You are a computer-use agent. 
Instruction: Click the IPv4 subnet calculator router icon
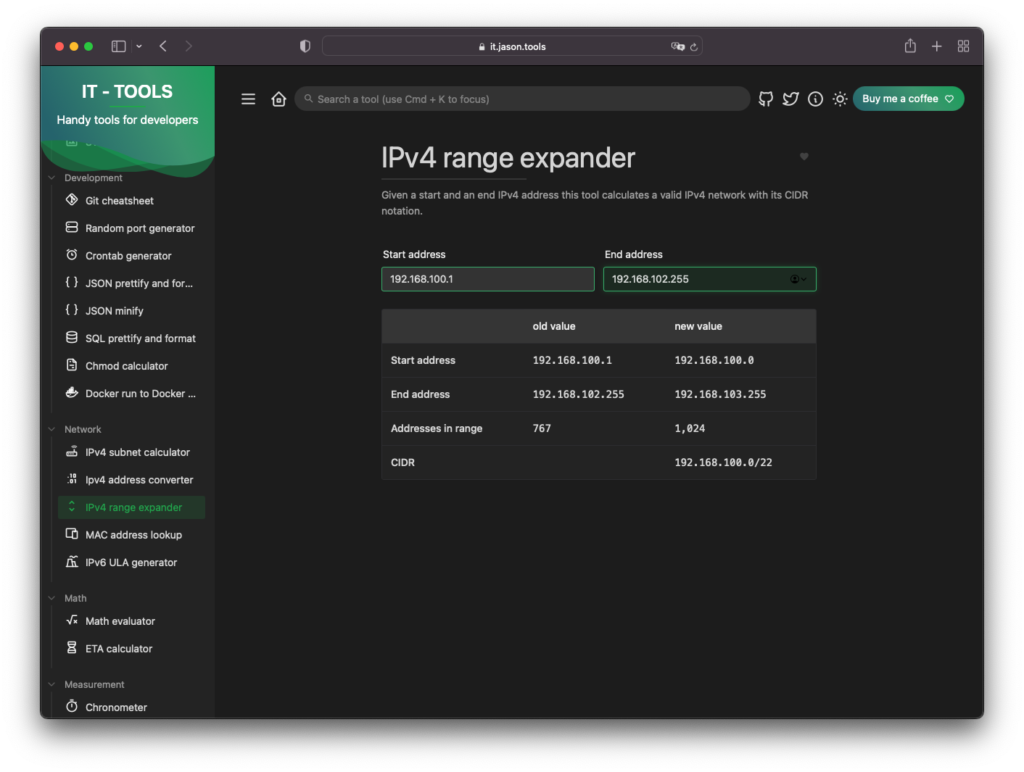[72, 451]
